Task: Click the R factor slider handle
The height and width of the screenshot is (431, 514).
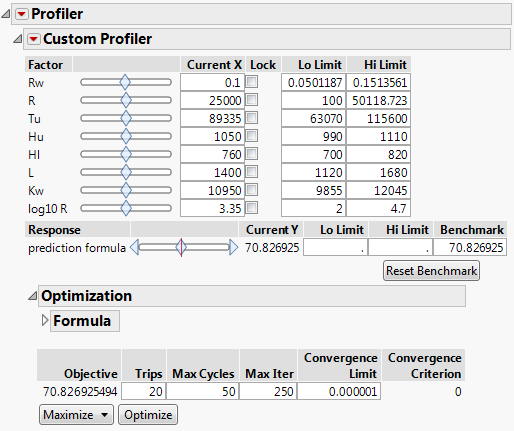Action: click(x=126, y=100)
